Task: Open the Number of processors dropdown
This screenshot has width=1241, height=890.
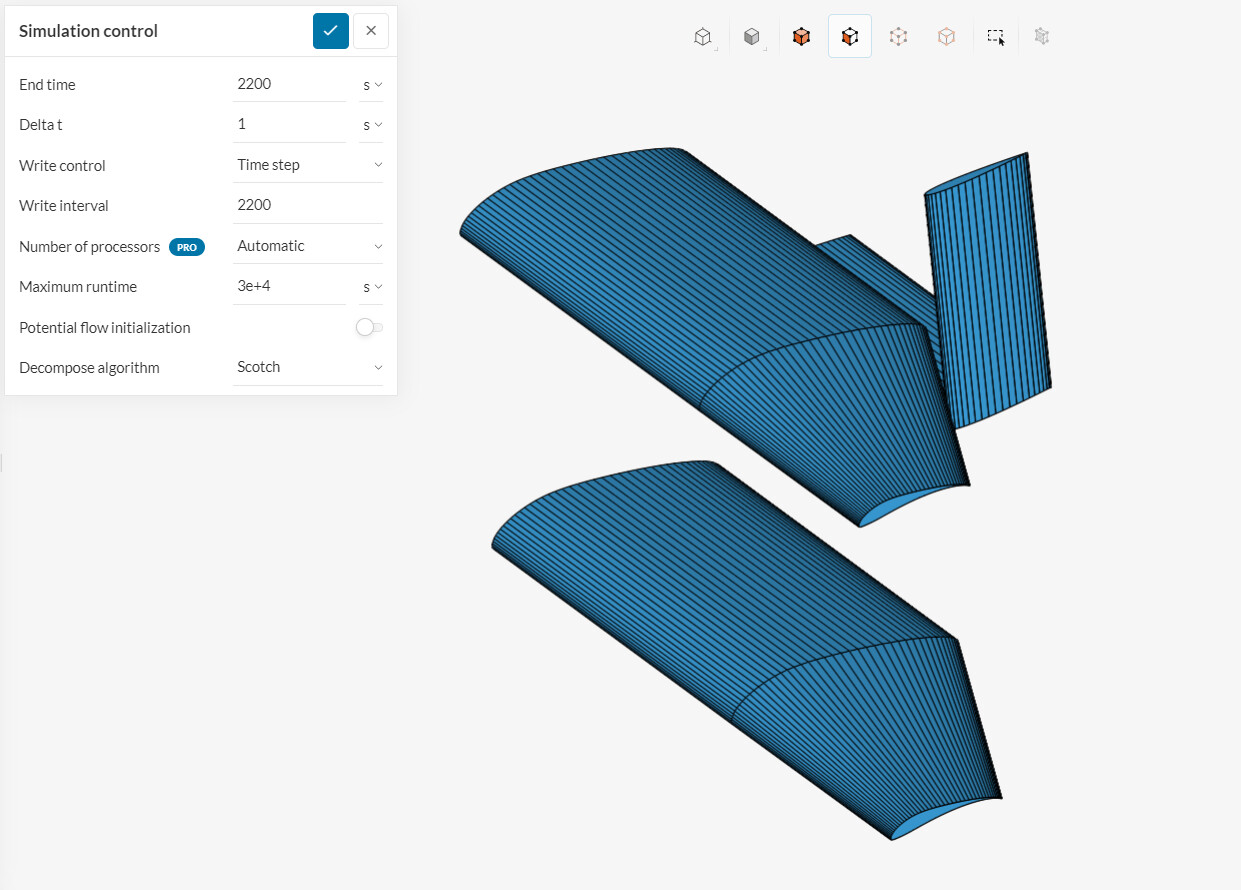Action: 308,246
